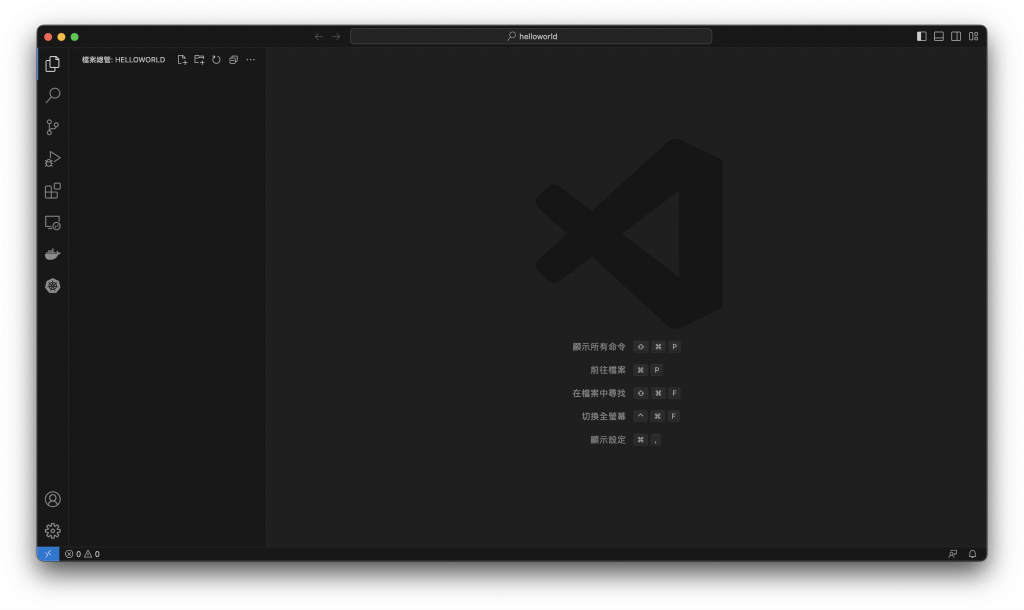
Task: Click the 顯示所有命令 shortcut label
Action: tap(599, 347)
